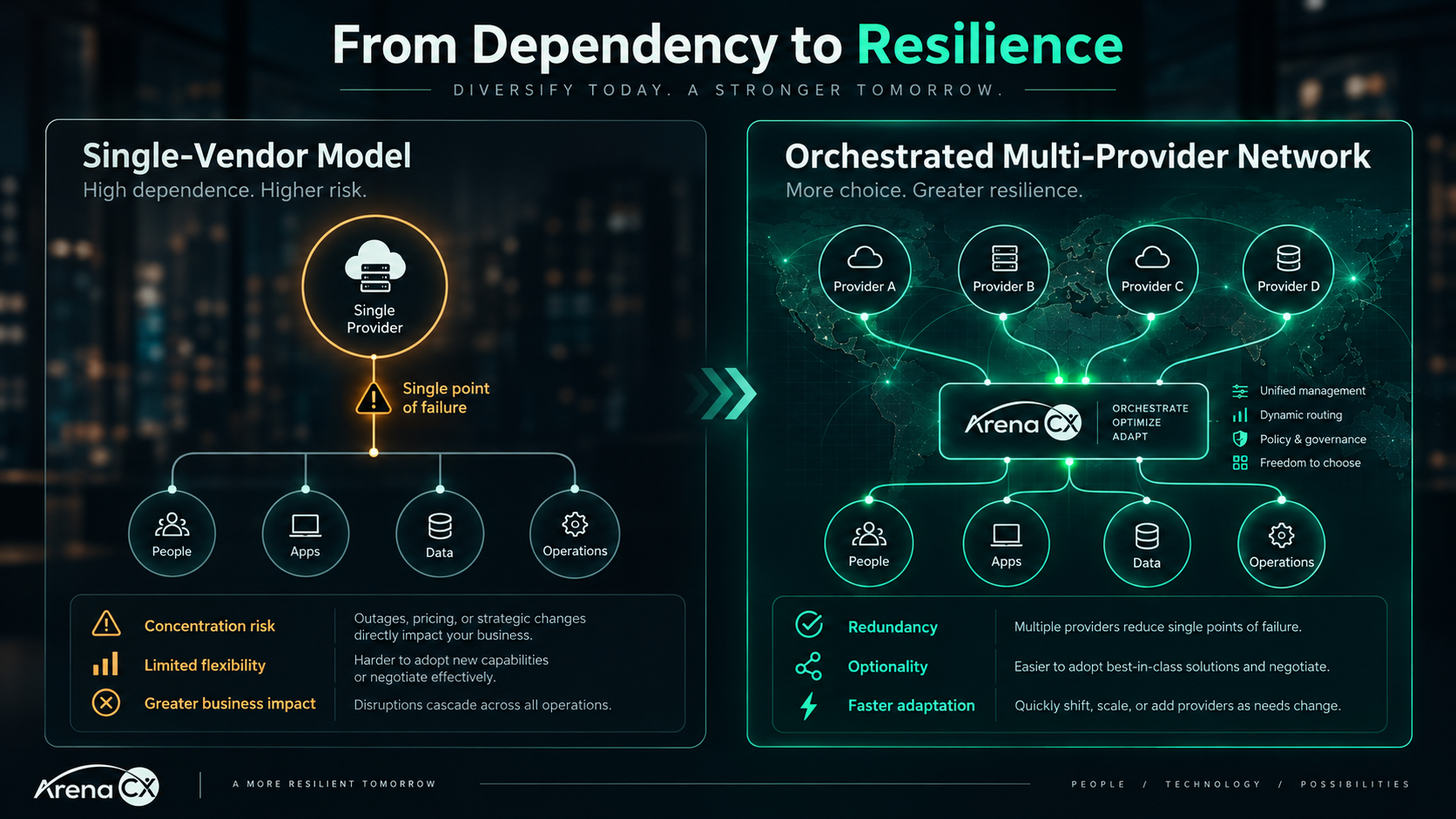Click 'Multiple providers reduce single points of failure.'
Screen dimensions: 1456x819
coord(1157,627)
